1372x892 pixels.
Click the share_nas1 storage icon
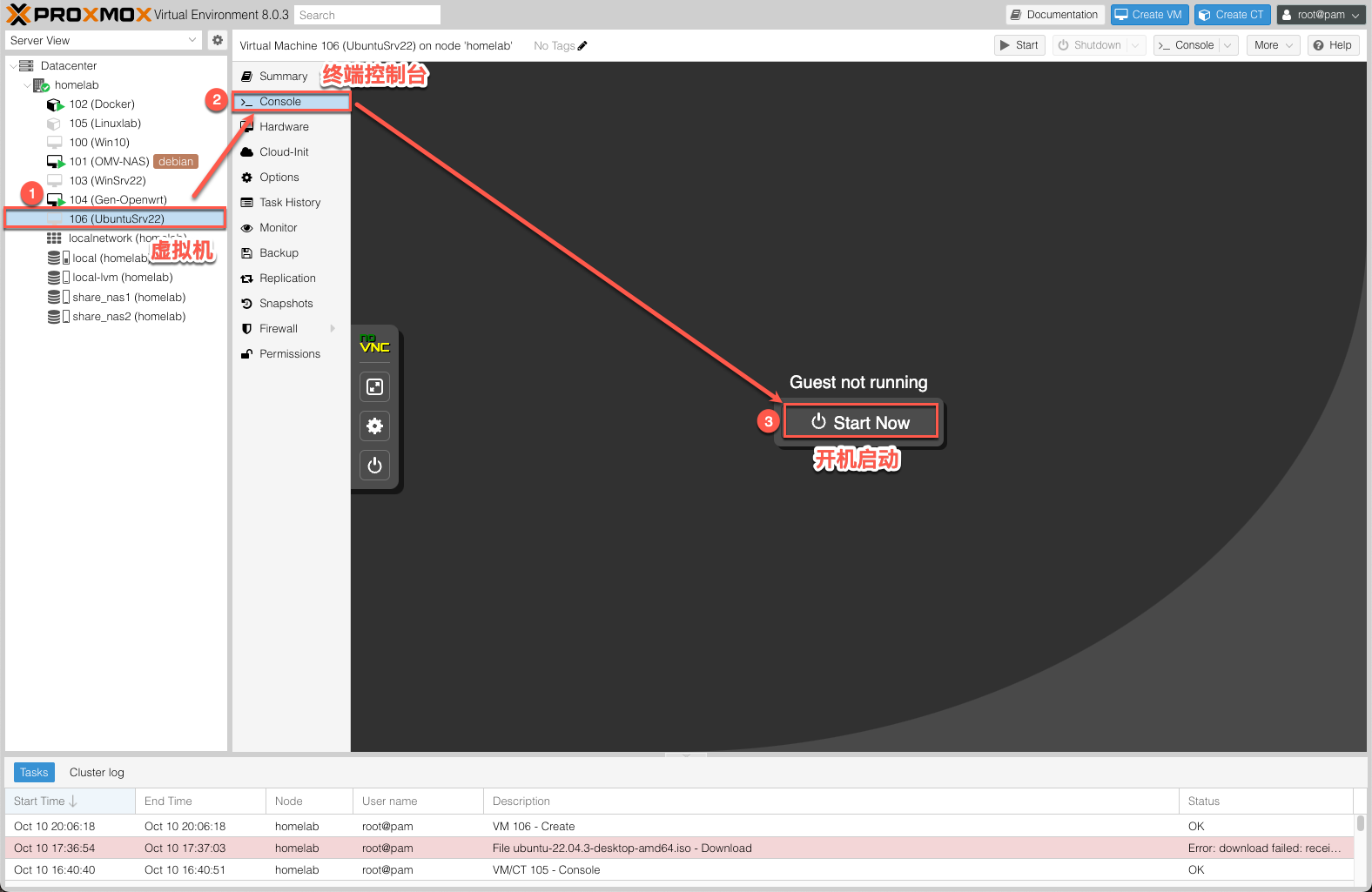[x=57, y=298]
